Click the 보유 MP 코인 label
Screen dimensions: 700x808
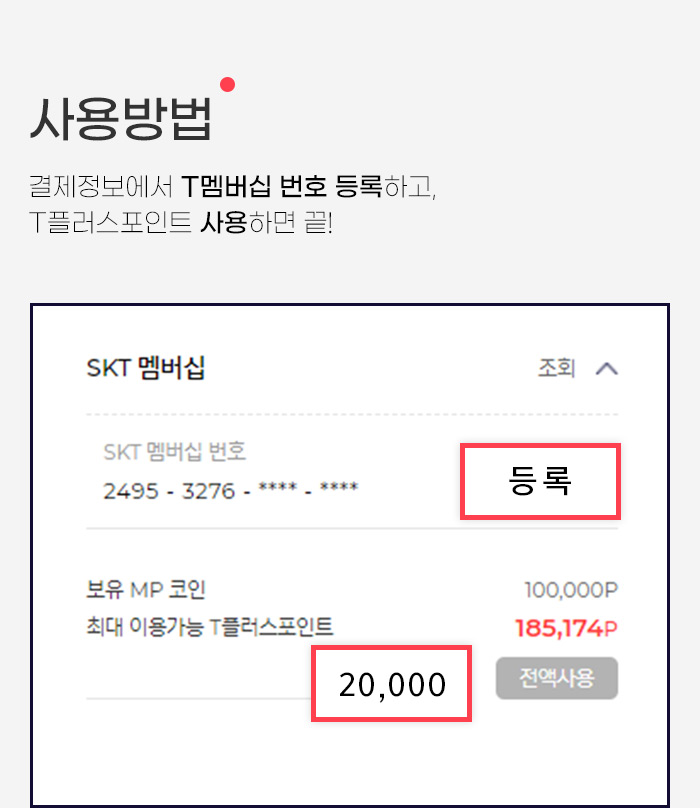[146, 590]
